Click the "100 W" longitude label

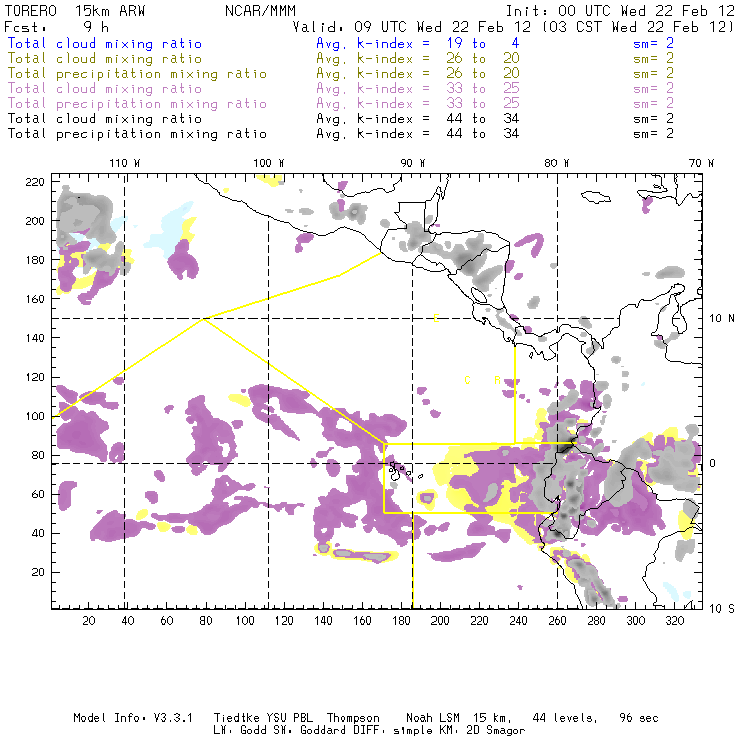[x=269, y=163]
